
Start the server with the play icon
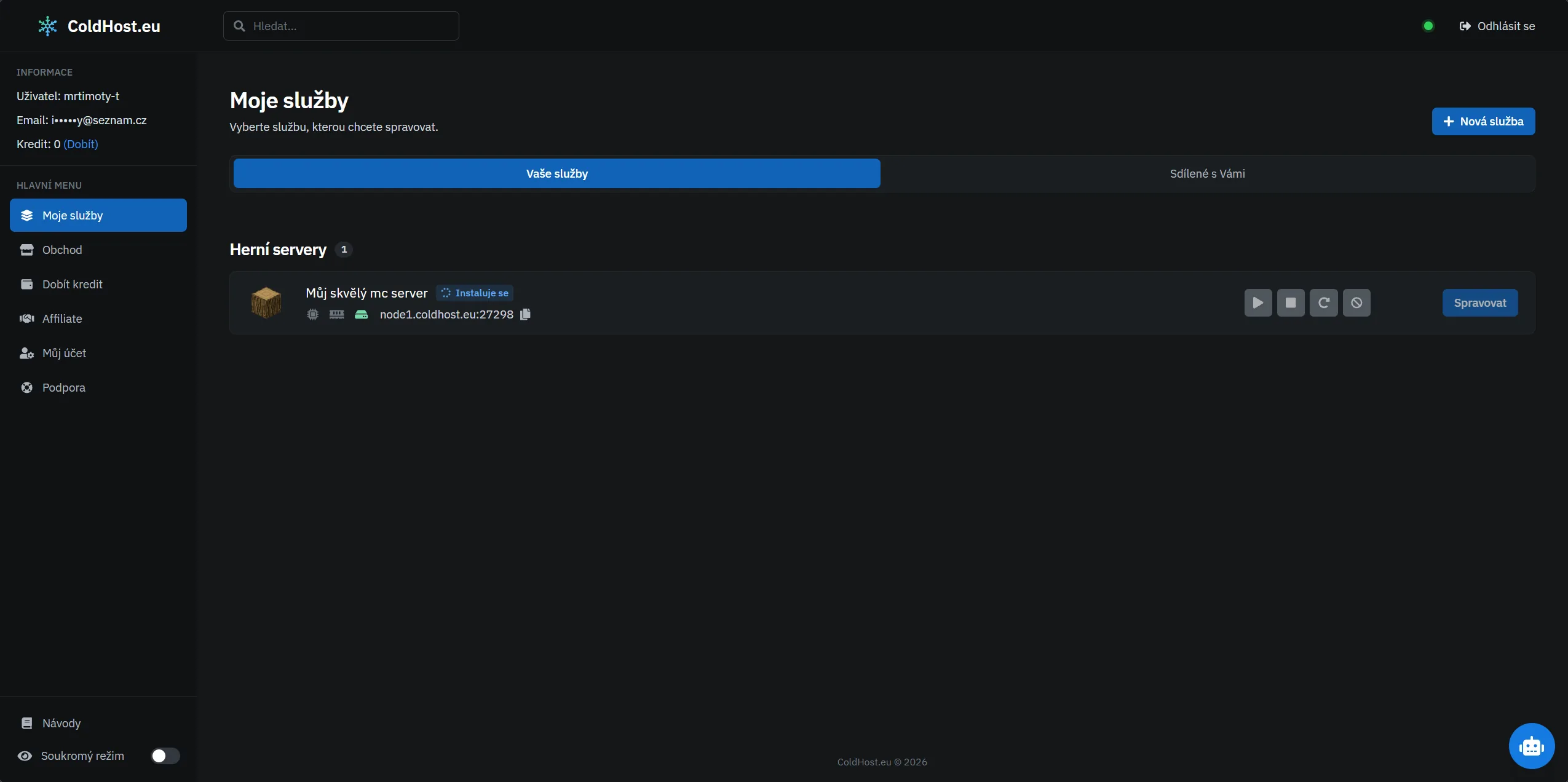point(1258,302)
